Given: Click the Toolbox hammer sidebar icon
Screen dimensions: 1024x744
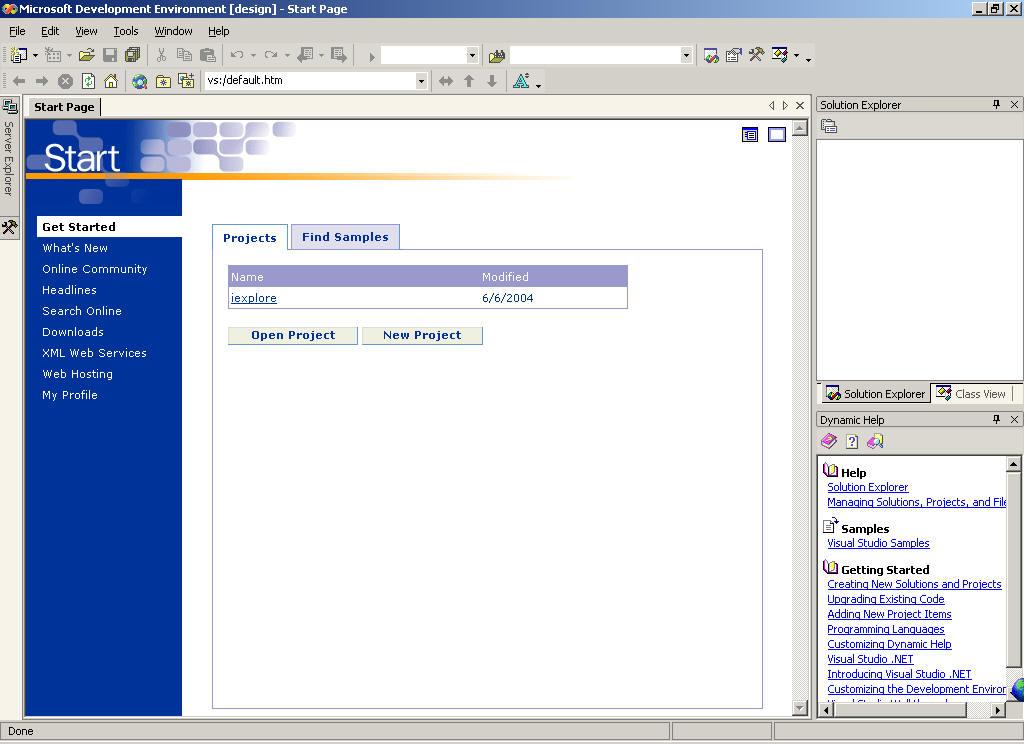Looking at the screenshot, I should coord(10,227).
